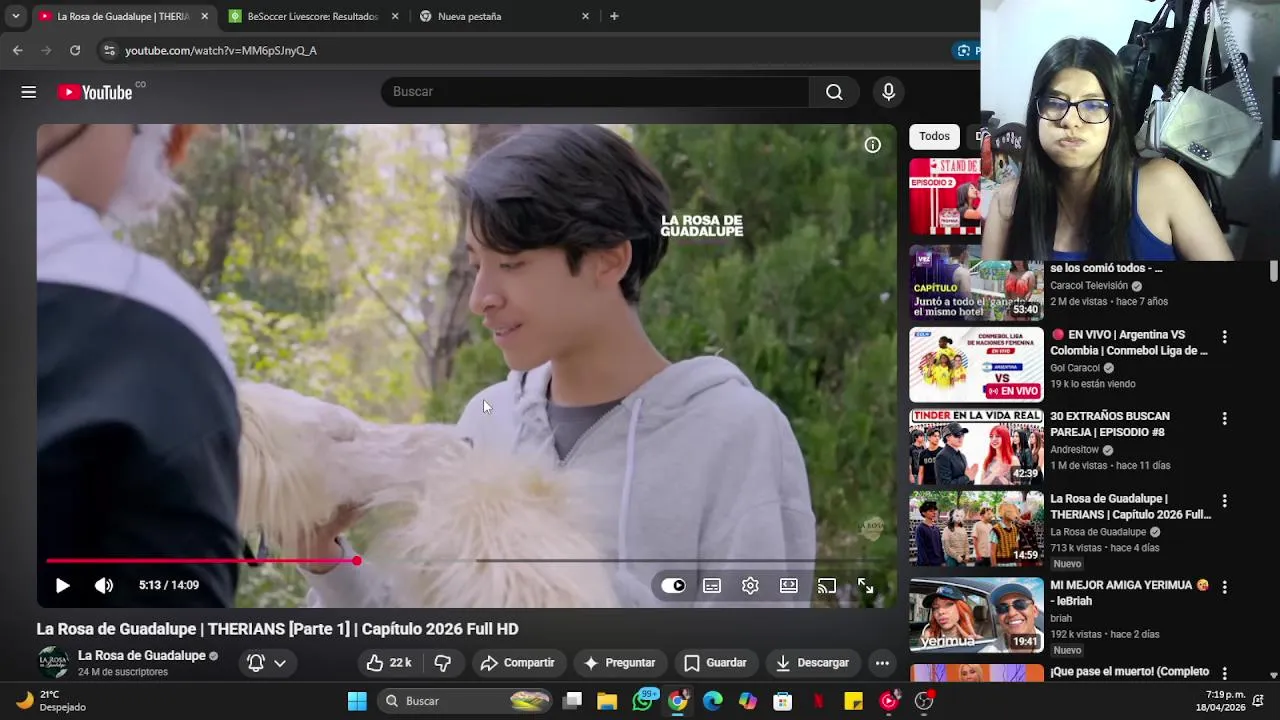Open Tinder en la vida real thumbnail
Viewport: 1280px width, 720px height.
click(976, 447)
